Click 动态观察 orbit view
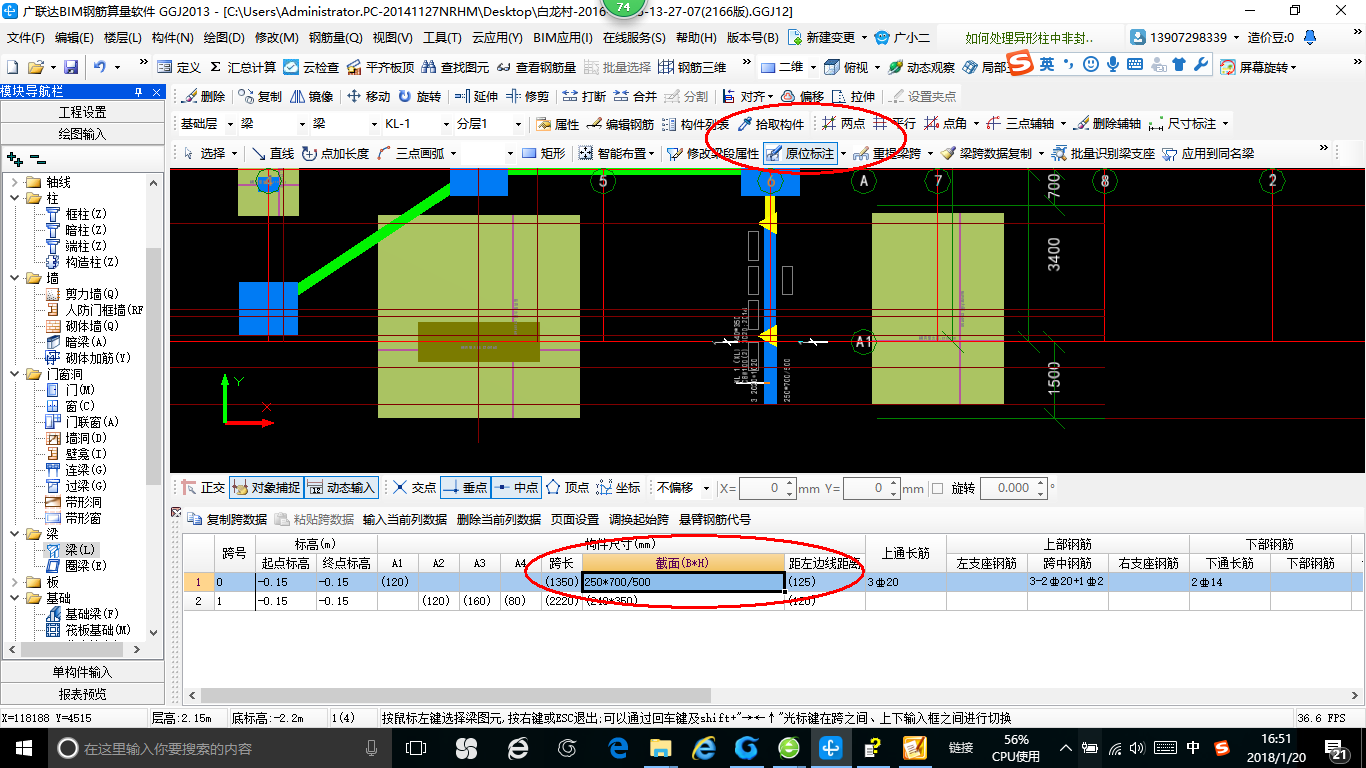 (x=922, y=67)
